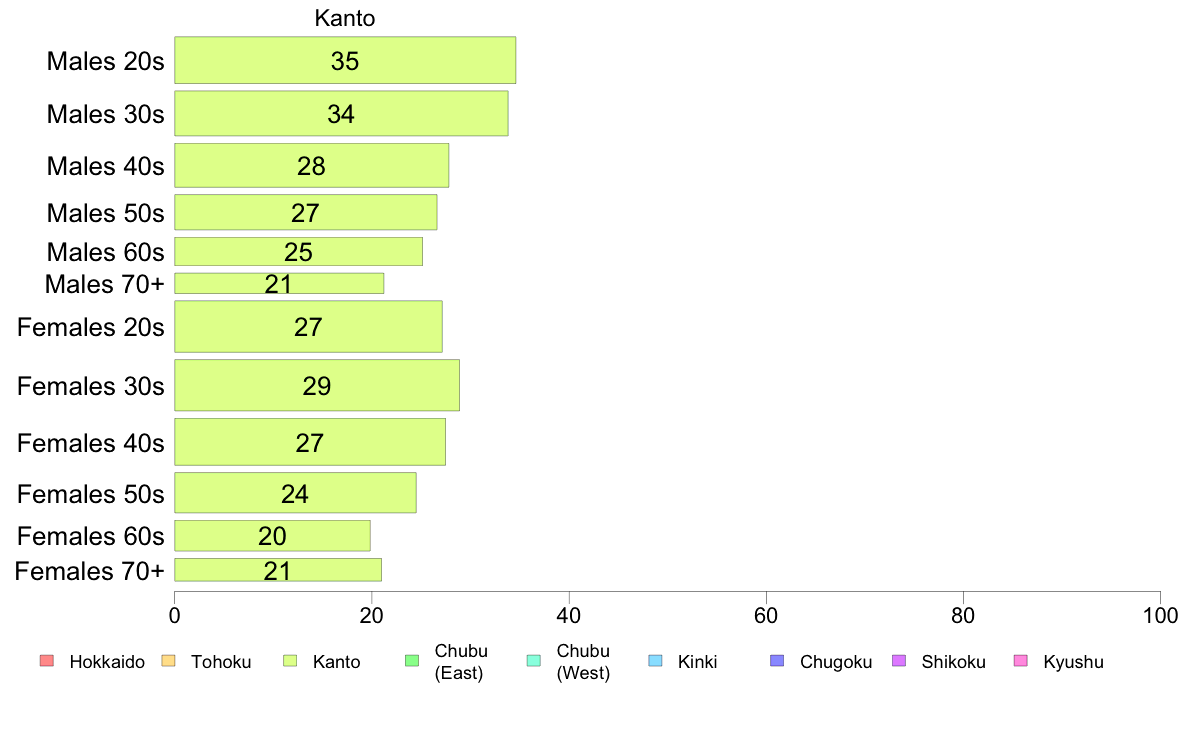Click the Chugoku blue legend swatch
The width and height of the screenshot is (1188, 736).
point(777,661)
